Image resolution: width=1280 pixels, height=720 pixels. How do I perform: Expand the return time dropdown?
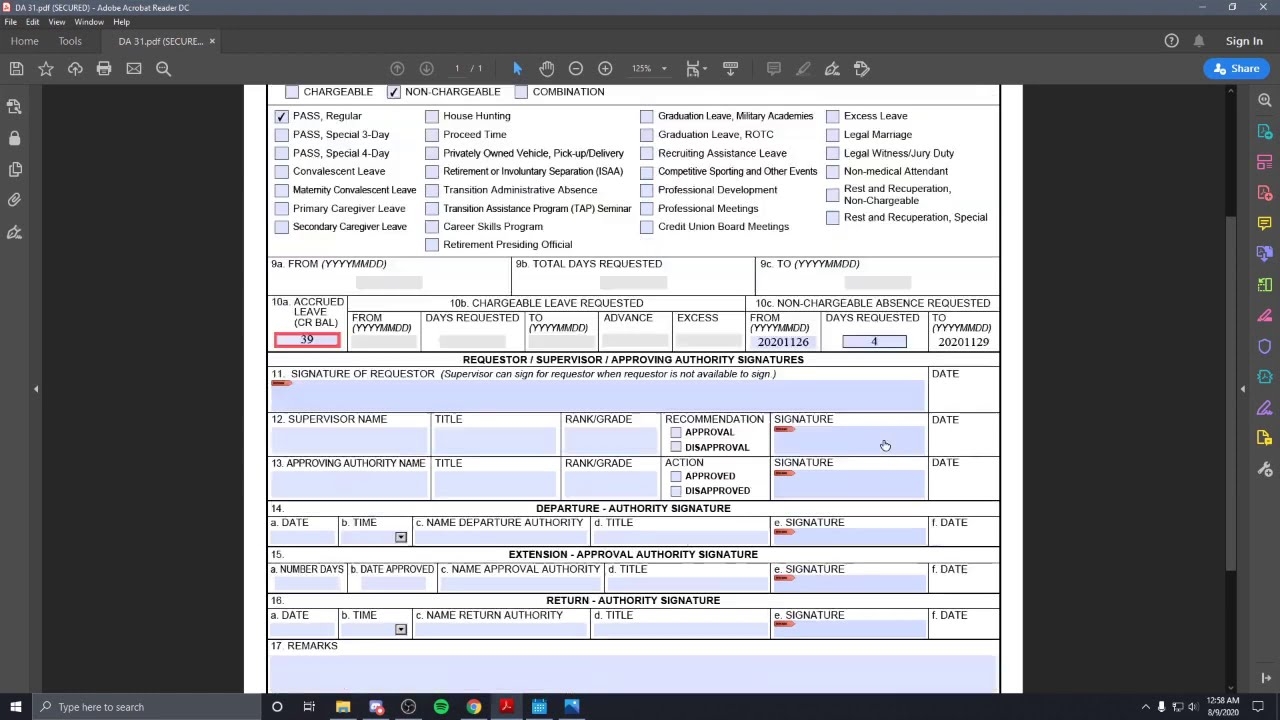pos(401,630)
